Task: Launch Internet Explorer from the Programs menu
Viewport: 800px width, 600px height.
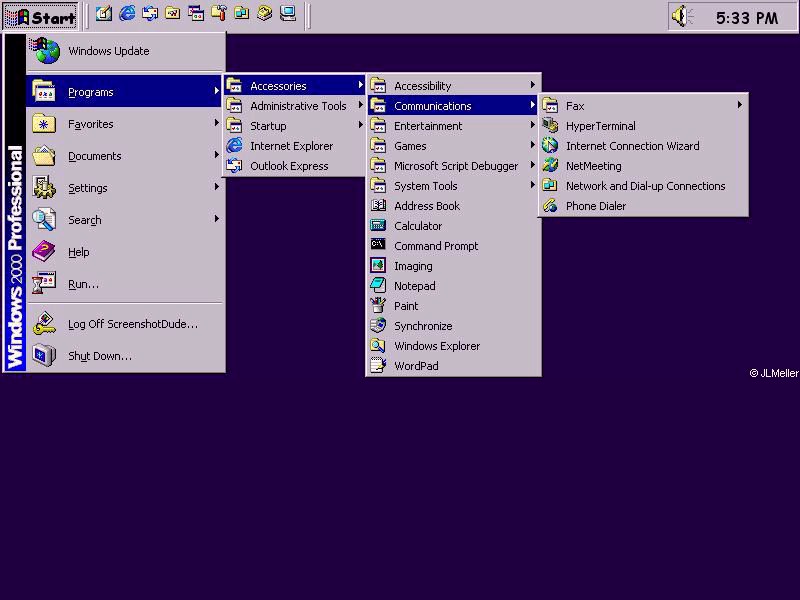Action: click(295, 146)
